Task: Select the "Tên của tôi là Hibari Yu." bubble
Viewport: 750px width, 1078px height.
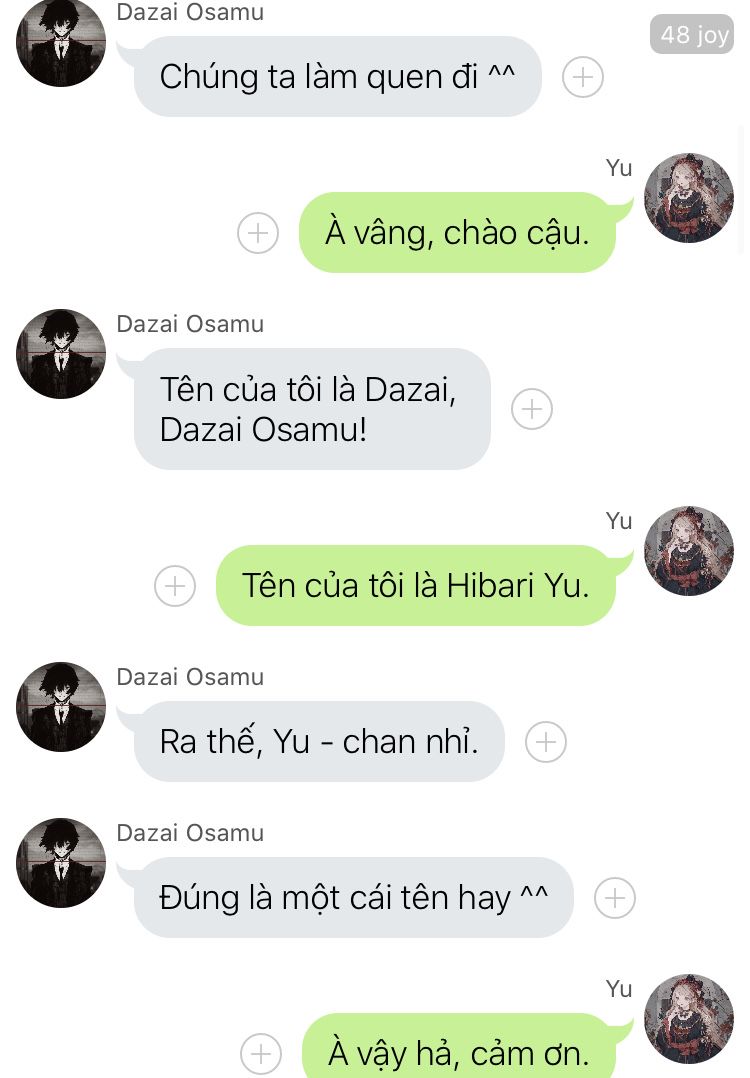Action: pos(416,586)
